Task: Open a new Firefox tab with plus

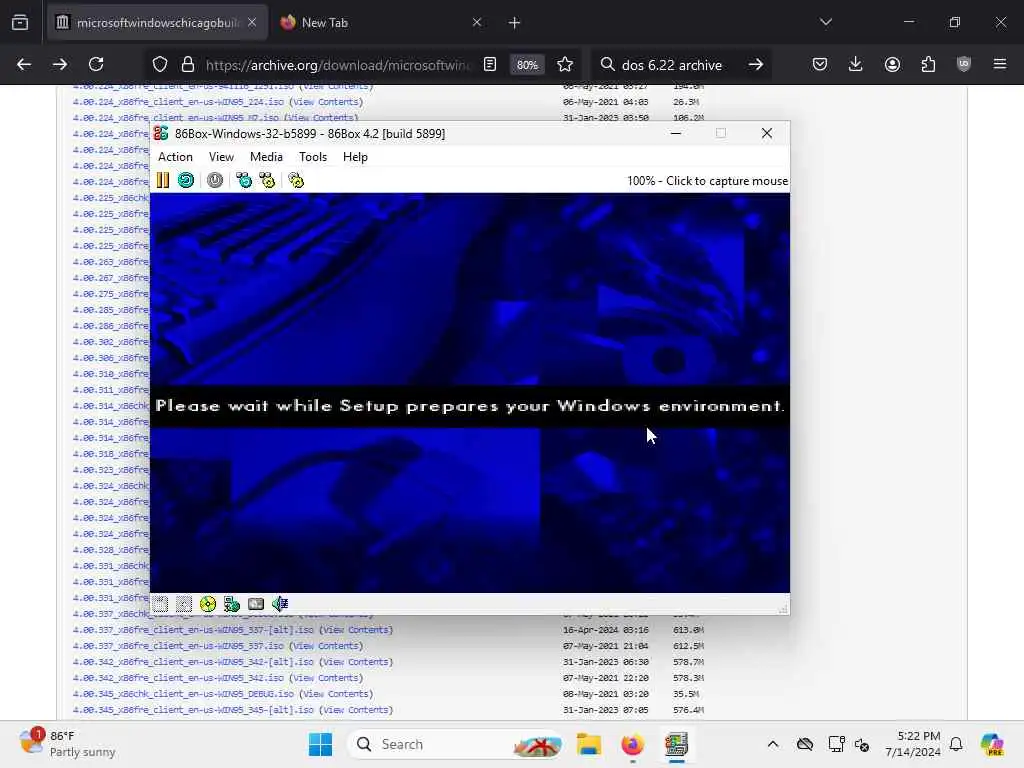Action: (515, 23)
